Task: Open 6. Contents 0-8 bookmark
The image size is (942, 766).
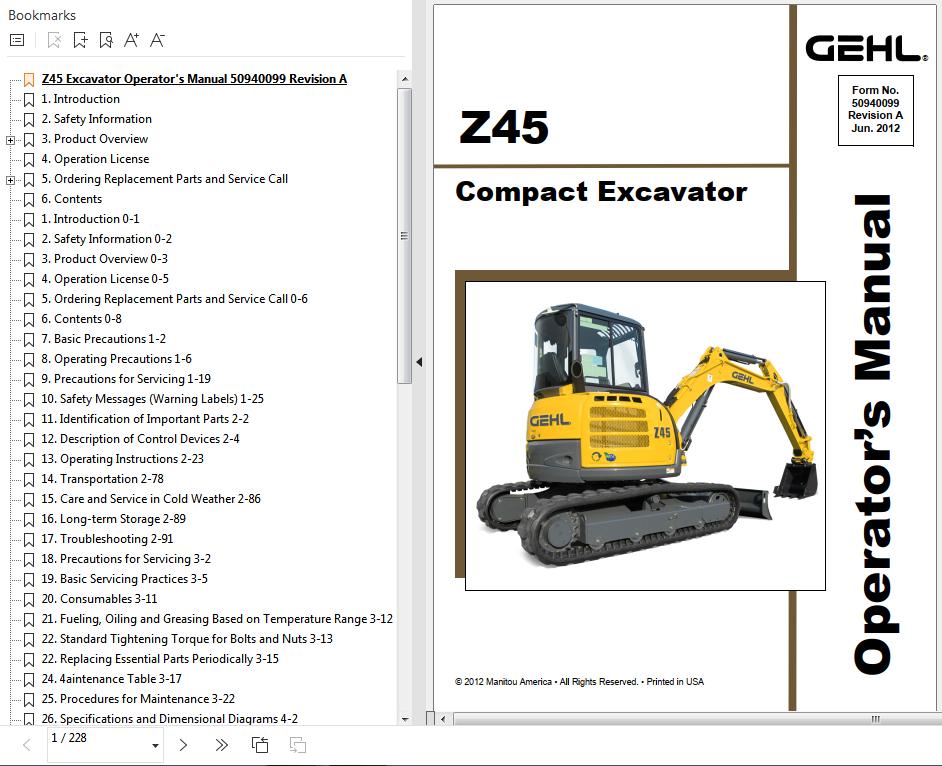Action: tap(82, 319)
